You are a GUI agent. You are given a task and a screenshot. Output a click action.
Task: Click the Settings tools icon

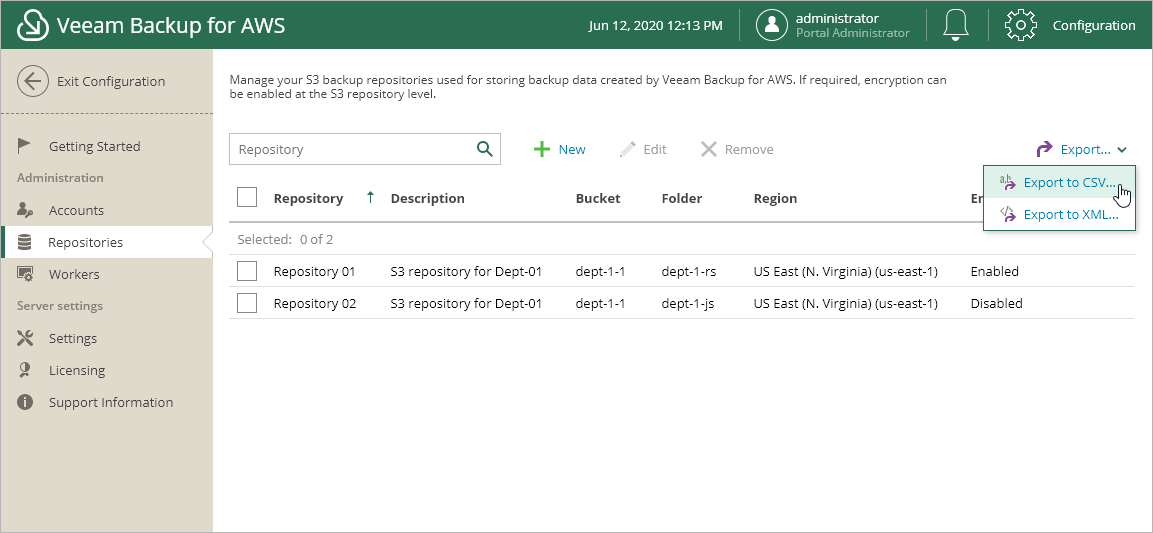(25, 338)
